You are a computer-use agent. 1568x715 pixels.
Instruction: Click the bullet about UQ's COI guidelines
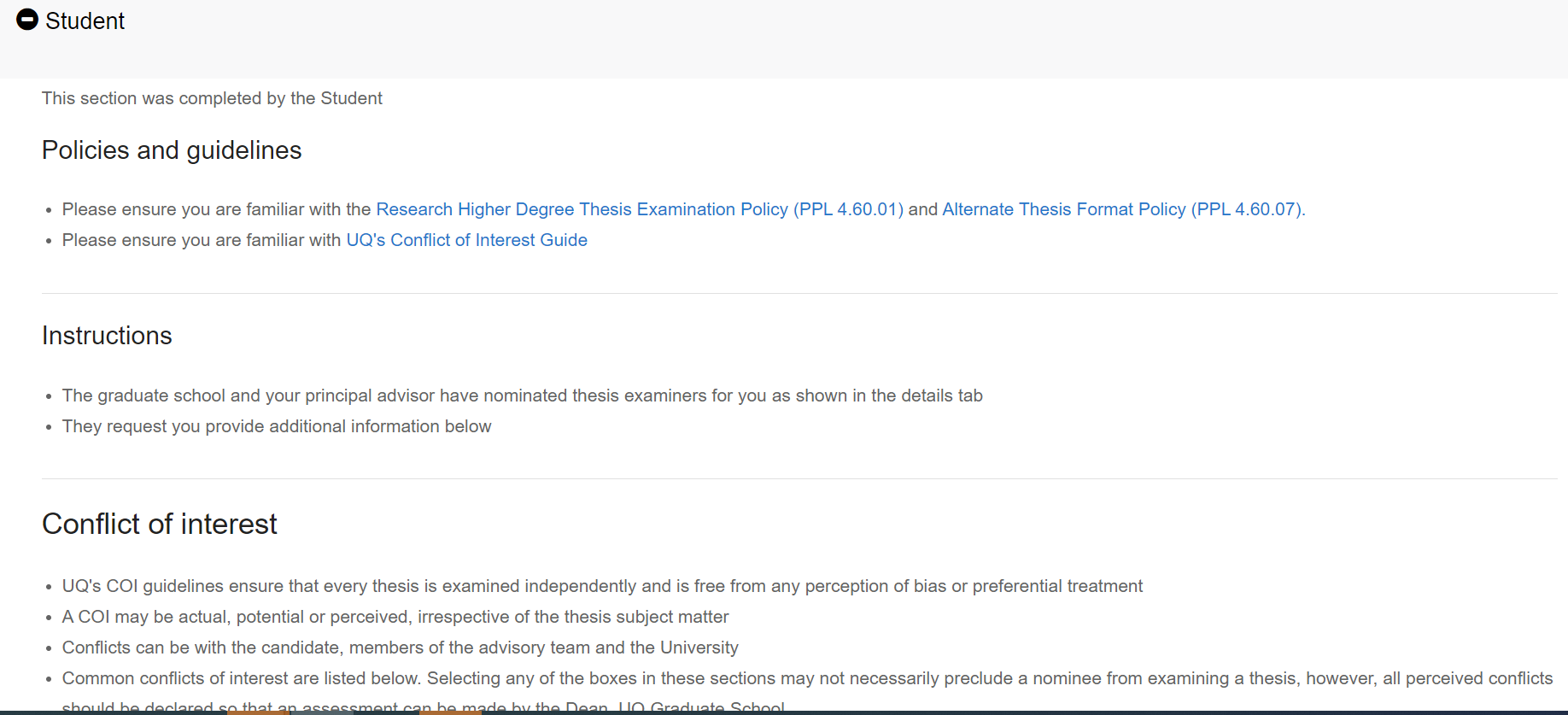[602, 586]
